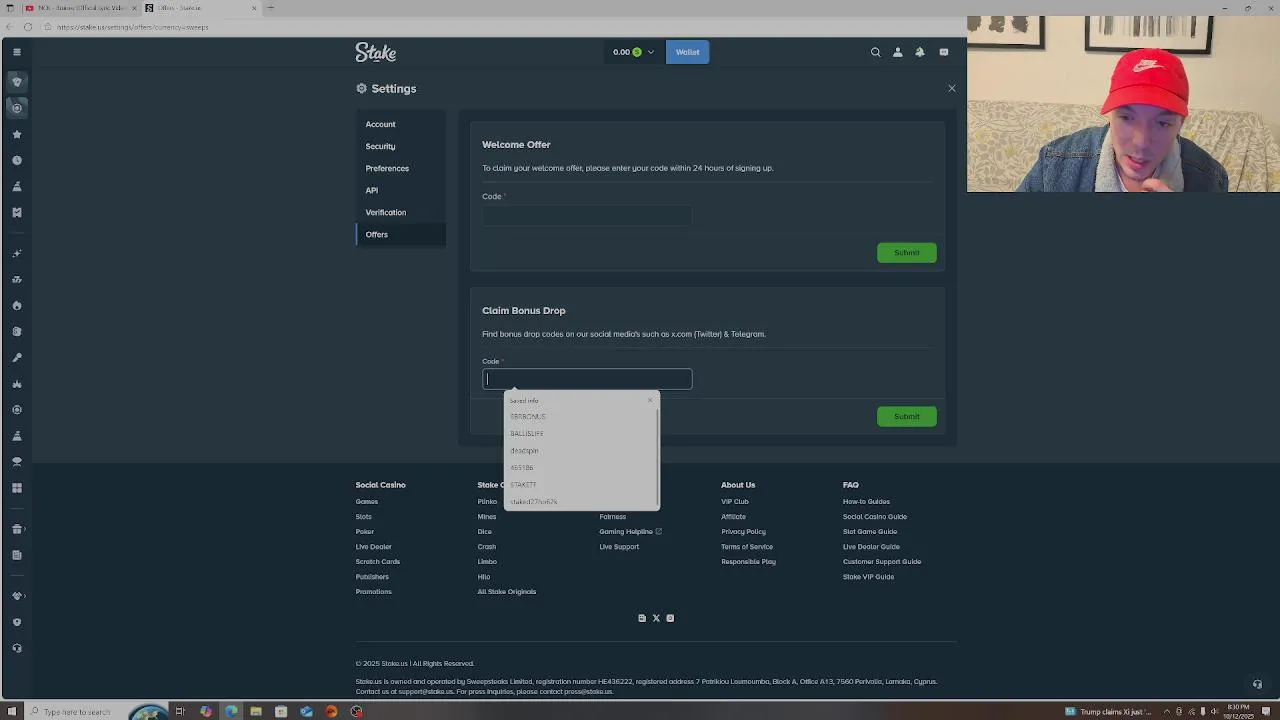Close the Settings panel with X
The width and height of the screenshot is (1280, 720).
click(951, 88)
